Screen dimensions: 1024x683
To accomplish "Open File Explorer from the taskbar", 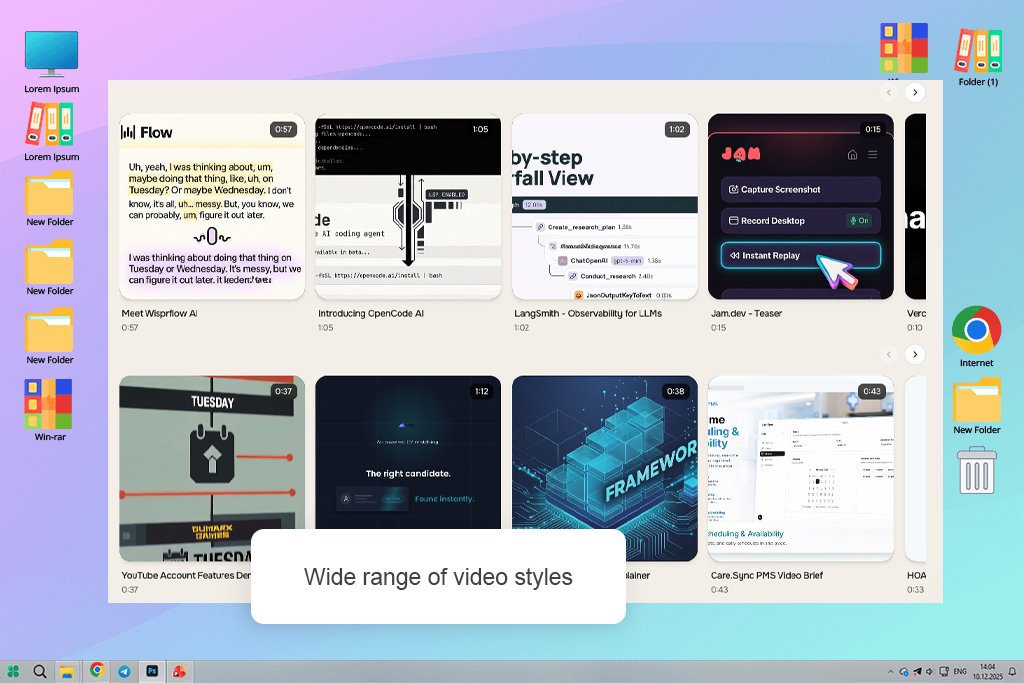I will click(x=67, y=671).
